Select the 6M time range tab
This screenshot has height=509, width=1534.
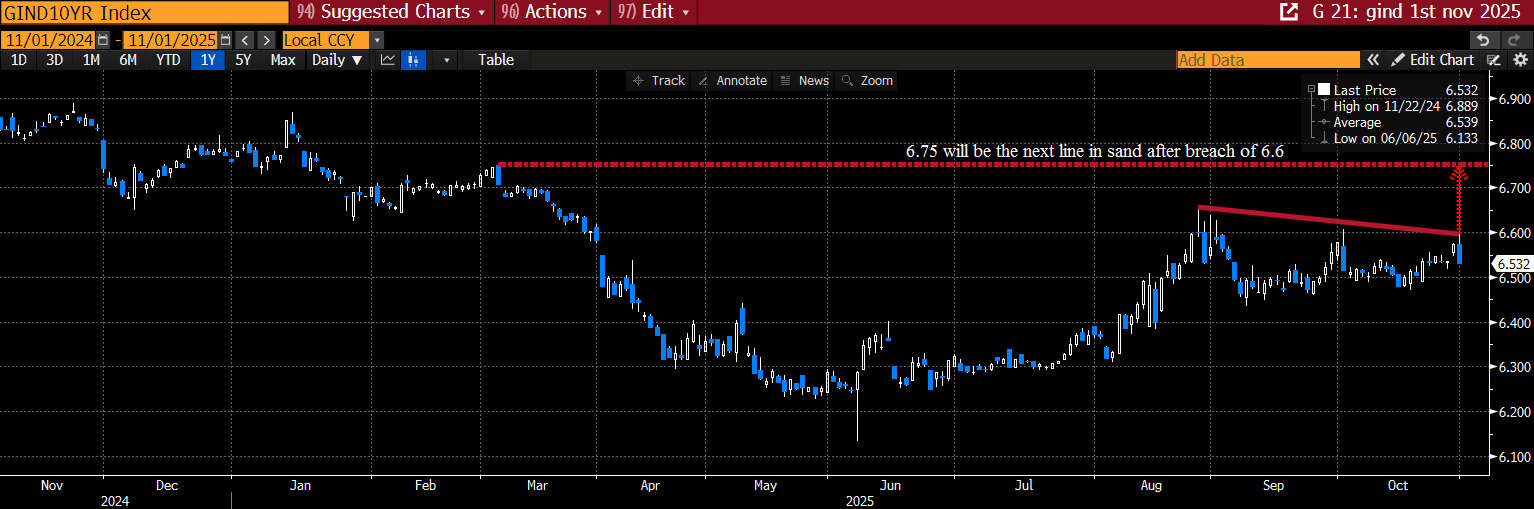(x=128, y=60)
